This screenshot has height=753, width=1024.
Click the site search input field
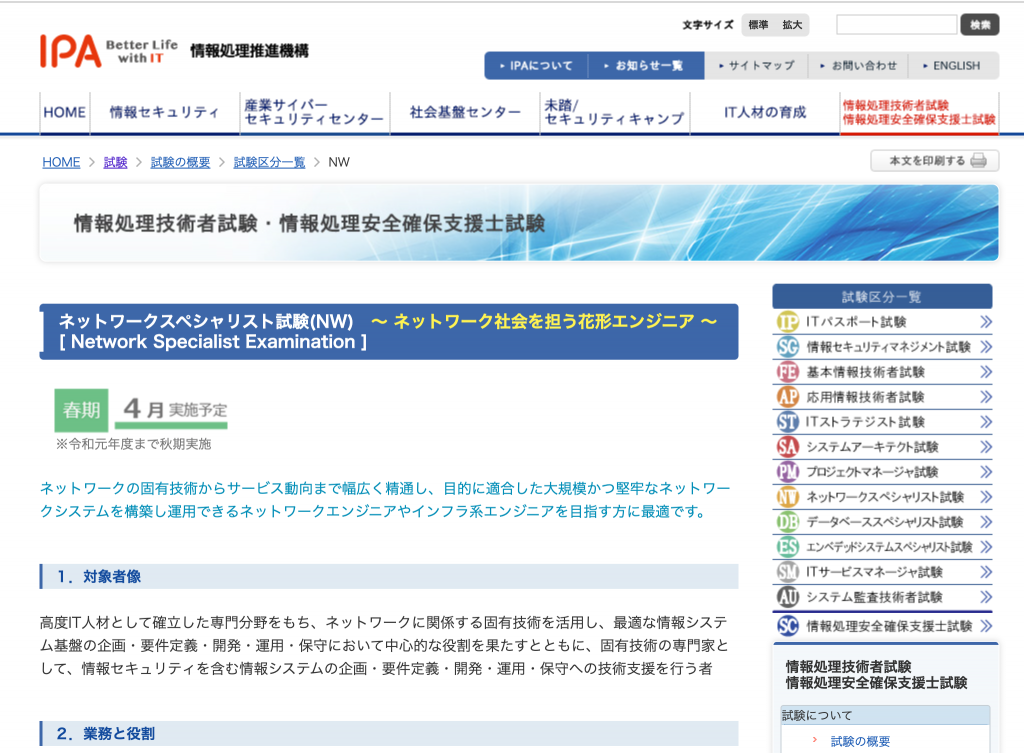tap(897, 25)
